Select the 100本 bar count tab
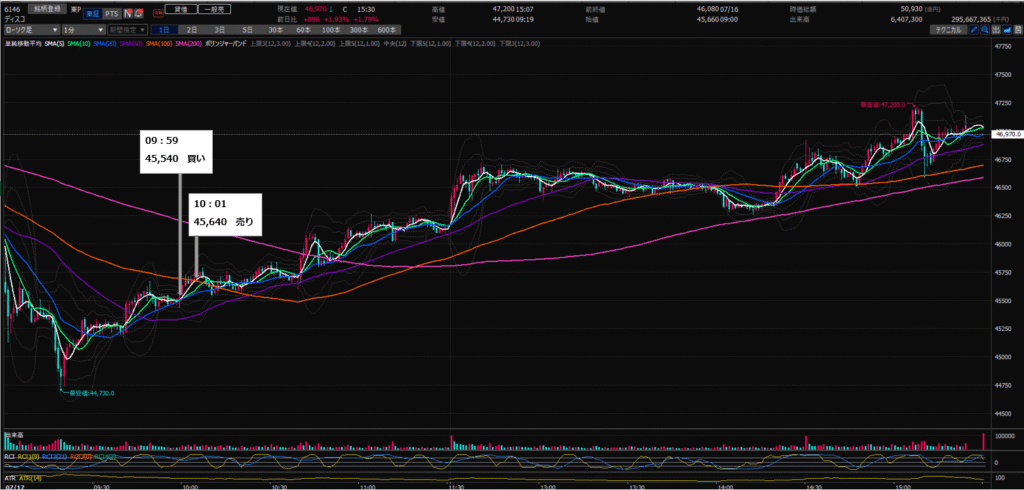This screenshot has width=1024, height=490. tap(330, 30)
